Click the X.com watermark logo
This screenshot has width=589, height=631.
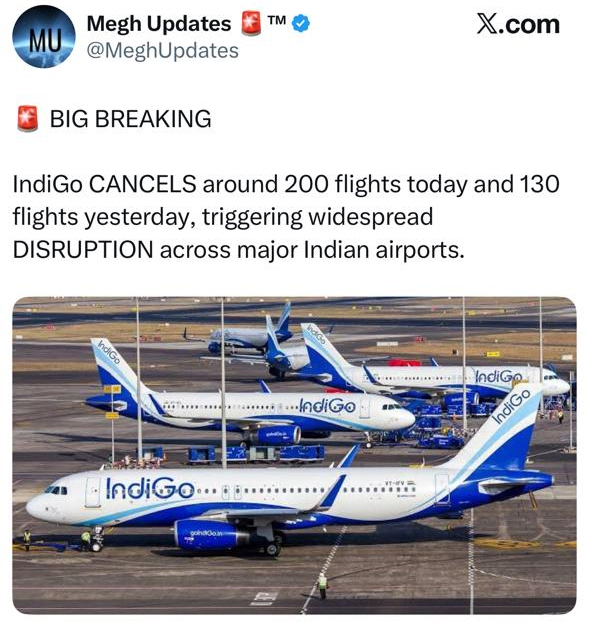click(x=518, y=24)
